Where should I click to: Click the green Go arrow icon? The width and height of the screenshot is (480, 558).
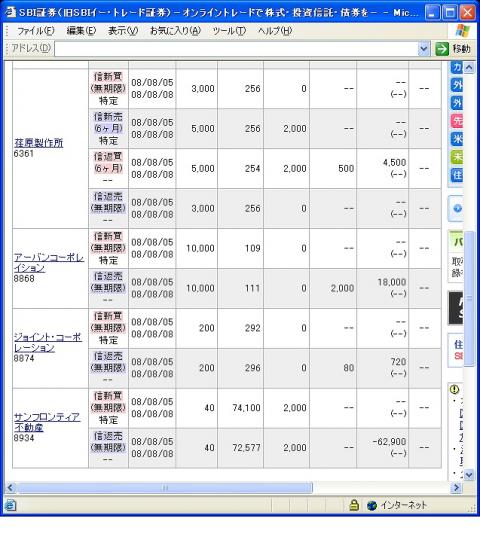point(442,49)
